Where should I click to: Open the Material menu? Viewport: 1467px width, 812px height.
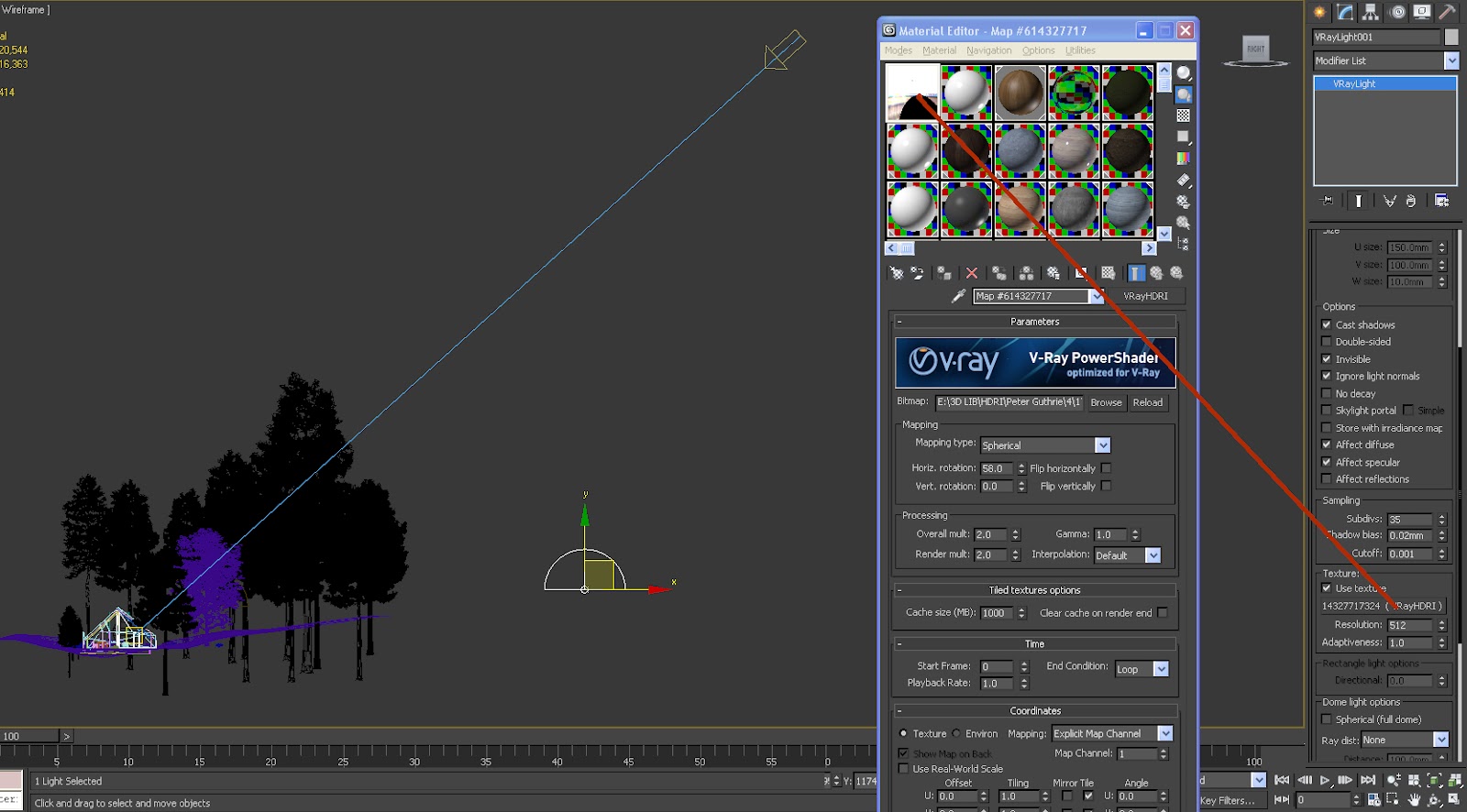939,50
